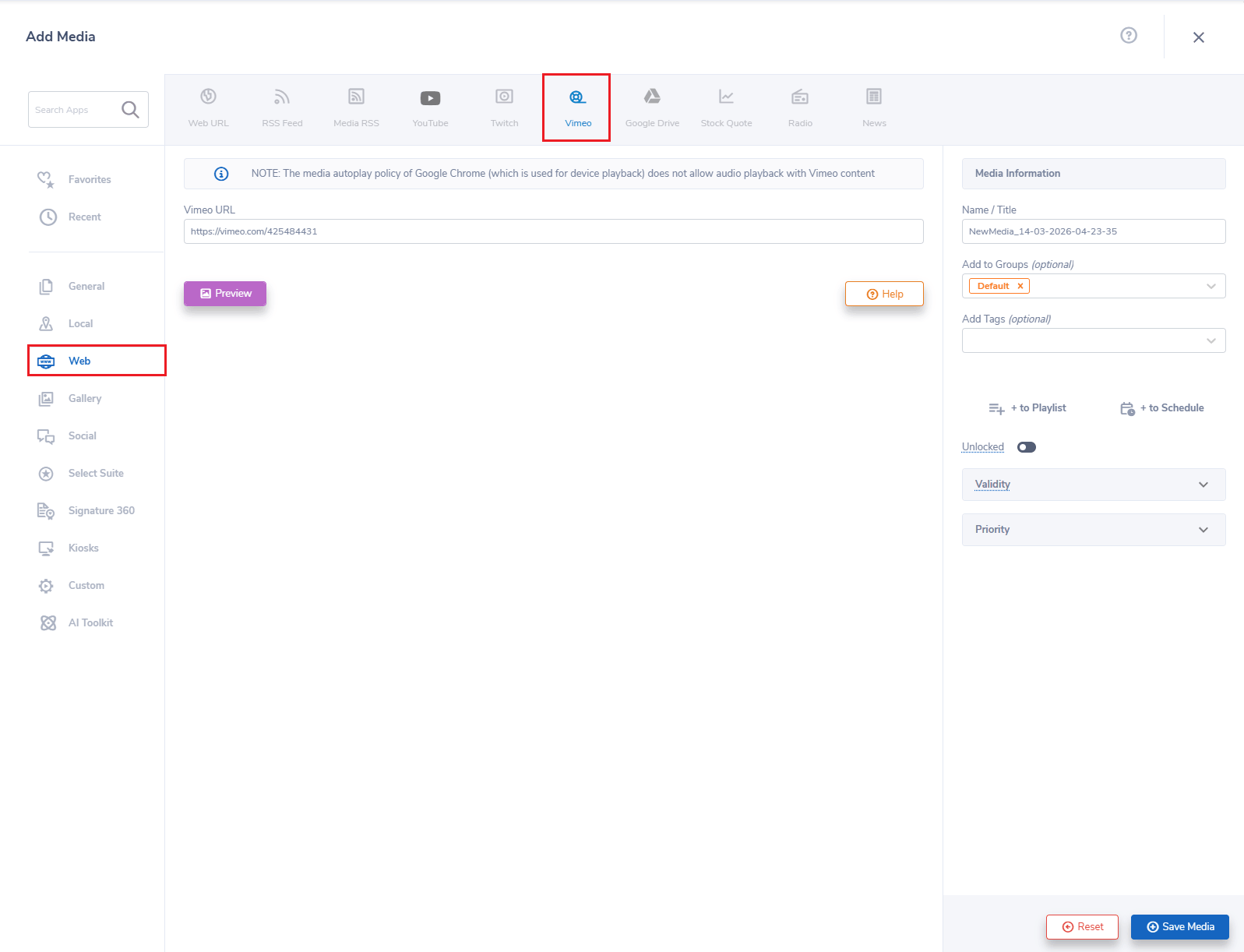The height and width of the screenshot is (952, 1244).
Task: Click the Vimeo autoplay policy note text
Action: click(562, 174)
